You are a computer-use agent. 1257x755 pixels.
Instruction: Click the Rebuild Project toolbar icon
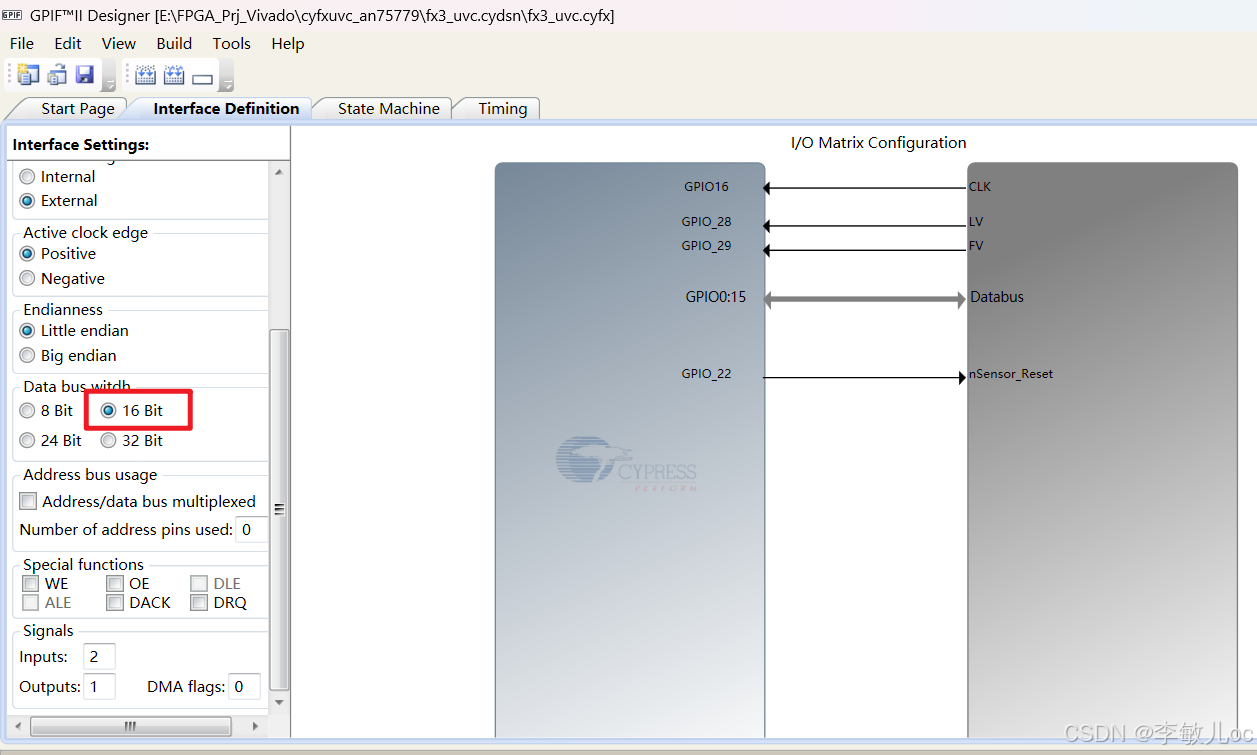174,75
